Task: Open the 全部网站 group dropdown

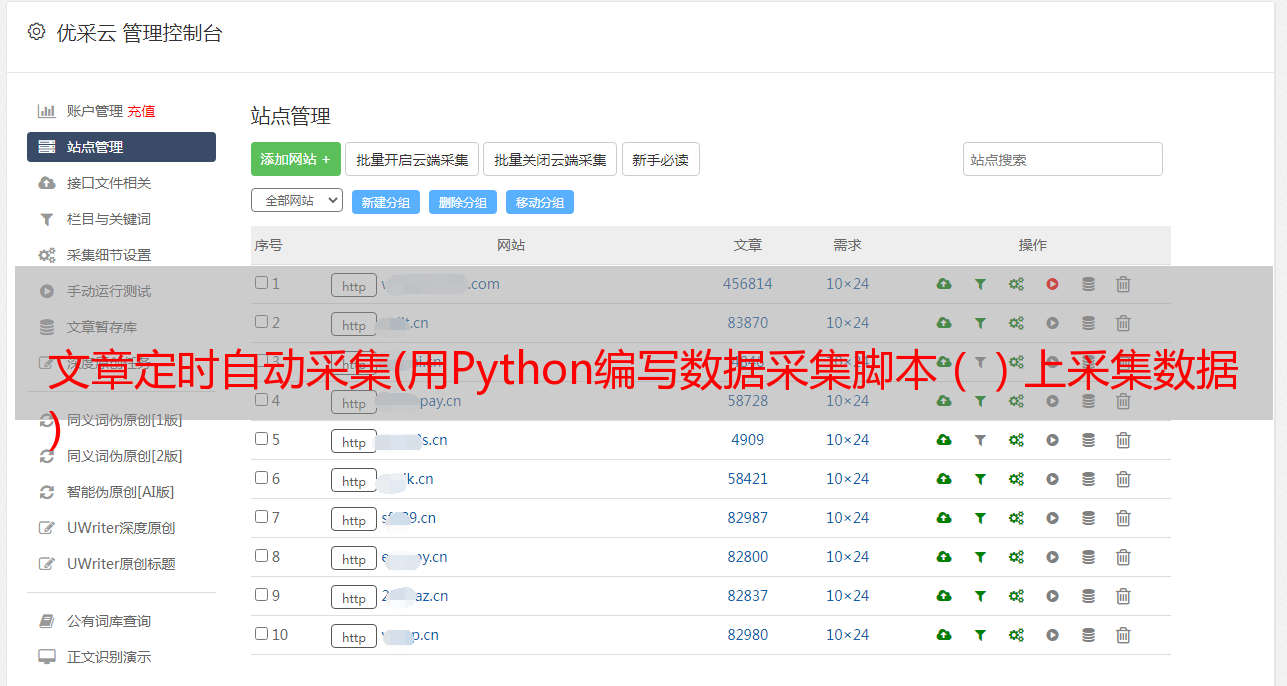Action: click(x=297, y=201)
